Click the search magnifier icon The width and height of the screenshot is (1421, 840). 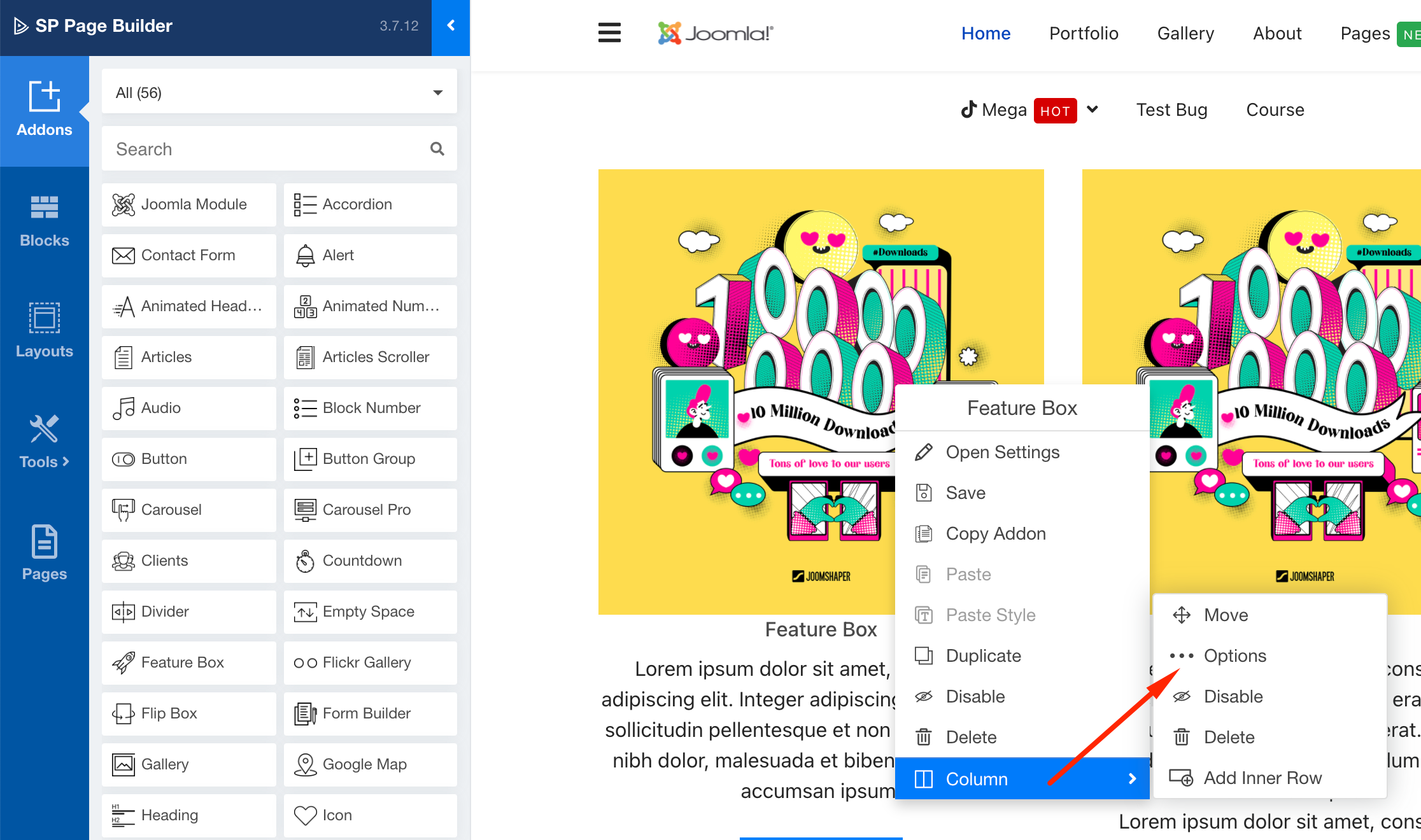coord(437,149)
